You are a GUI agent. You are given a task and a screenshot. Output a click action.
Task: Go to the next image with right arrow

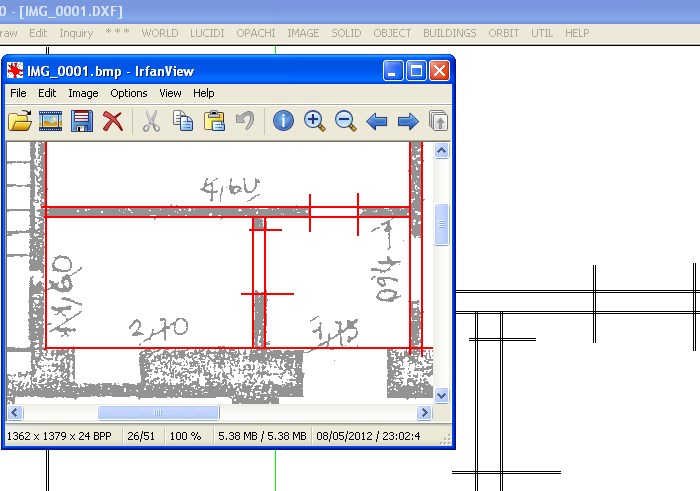click(x=408, y=121)
